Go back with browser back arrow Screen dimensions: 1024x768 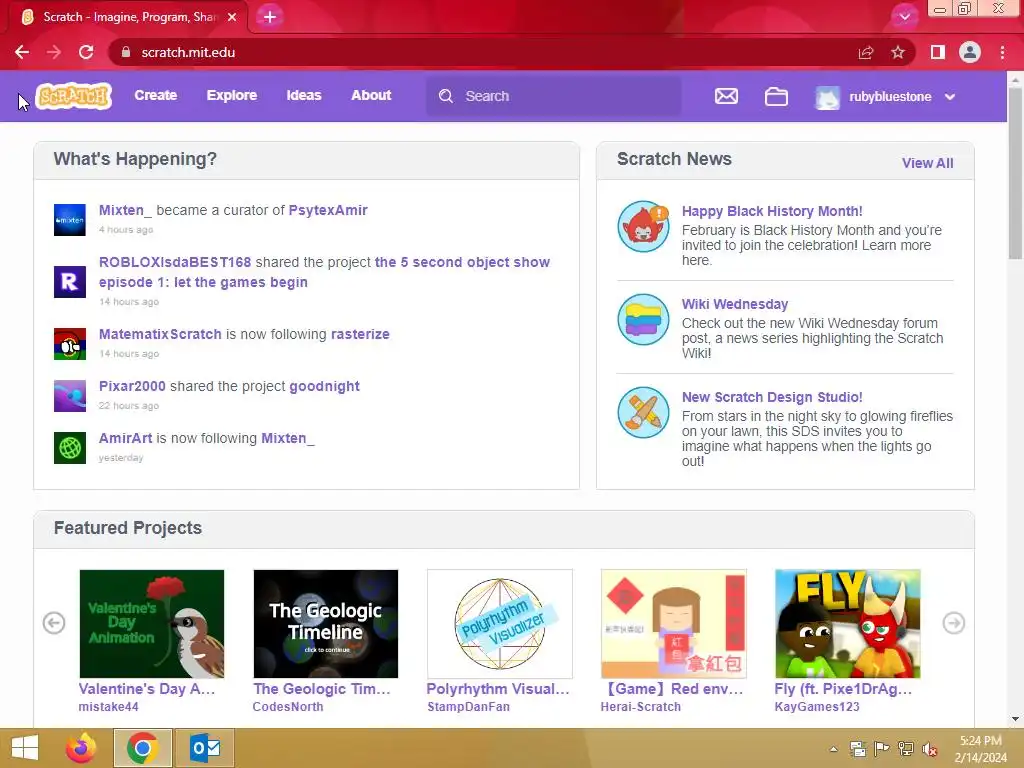click(x=22, y=52)
